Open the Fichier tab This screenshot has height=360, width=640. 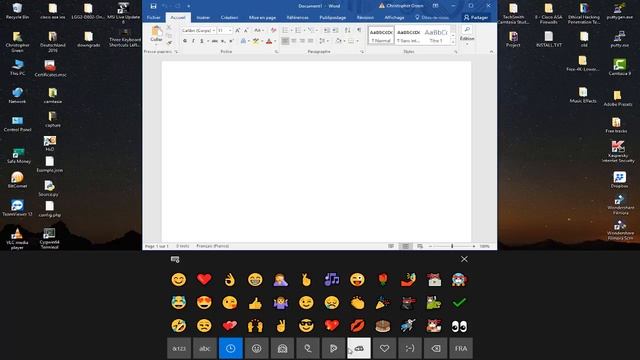coord(153,18)
